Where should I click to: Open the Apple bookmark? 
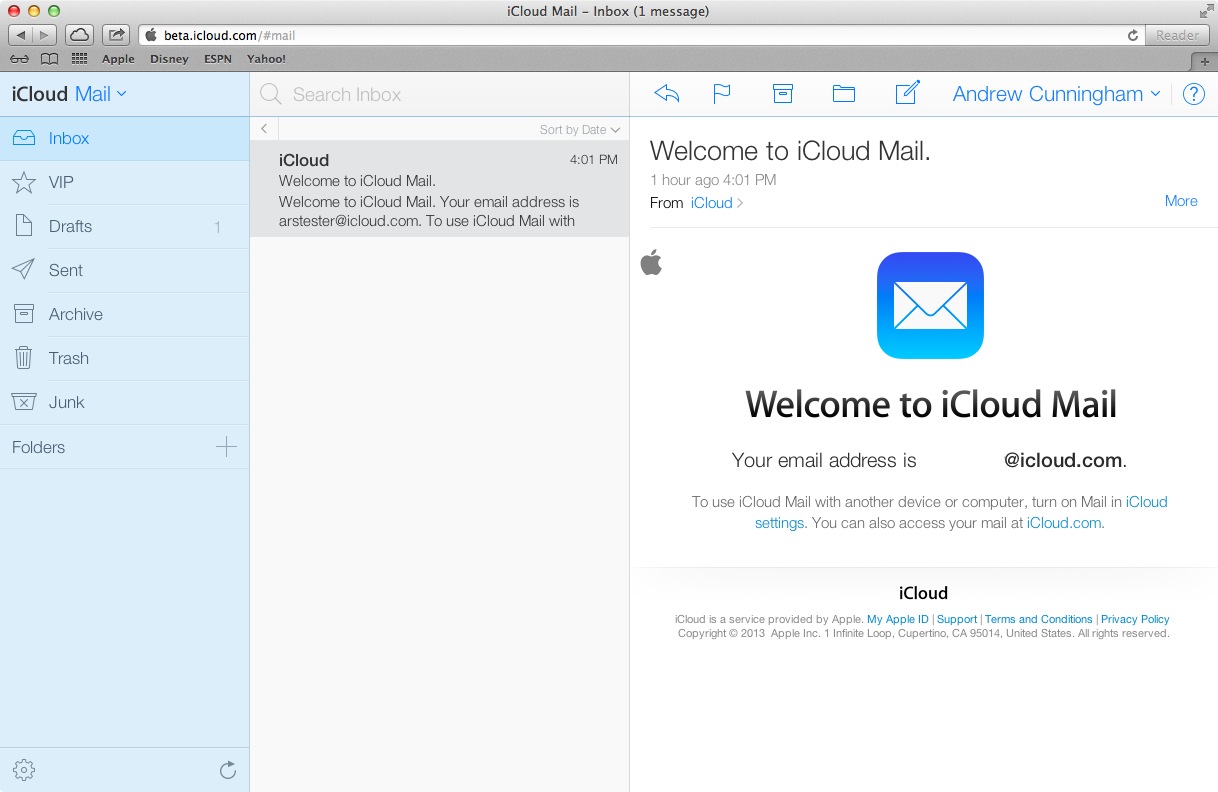click(x=117, y=58)
